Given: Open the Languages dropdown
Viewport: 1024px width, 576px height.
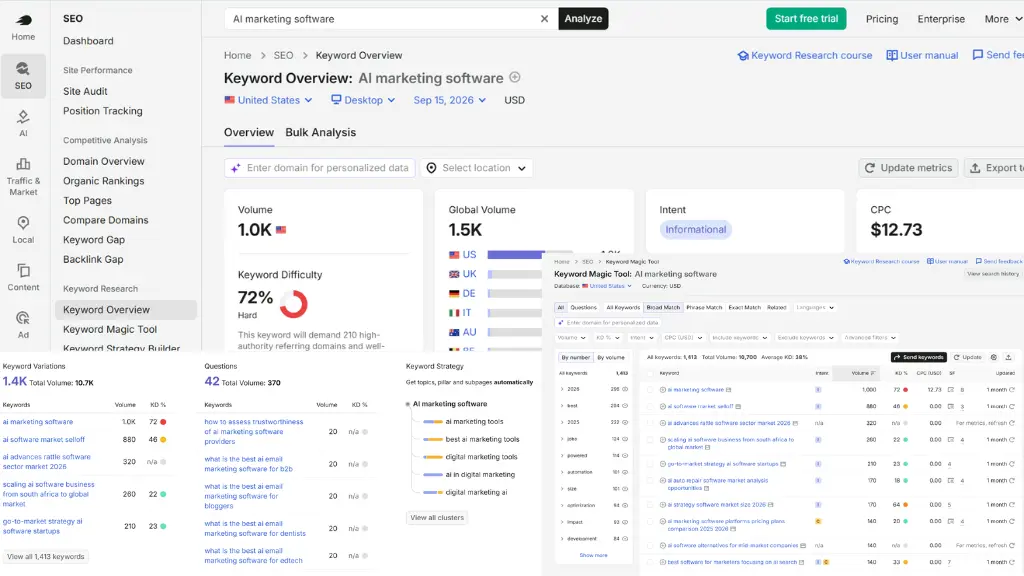Looking at the screenshot, I should (x=815, y=308).
